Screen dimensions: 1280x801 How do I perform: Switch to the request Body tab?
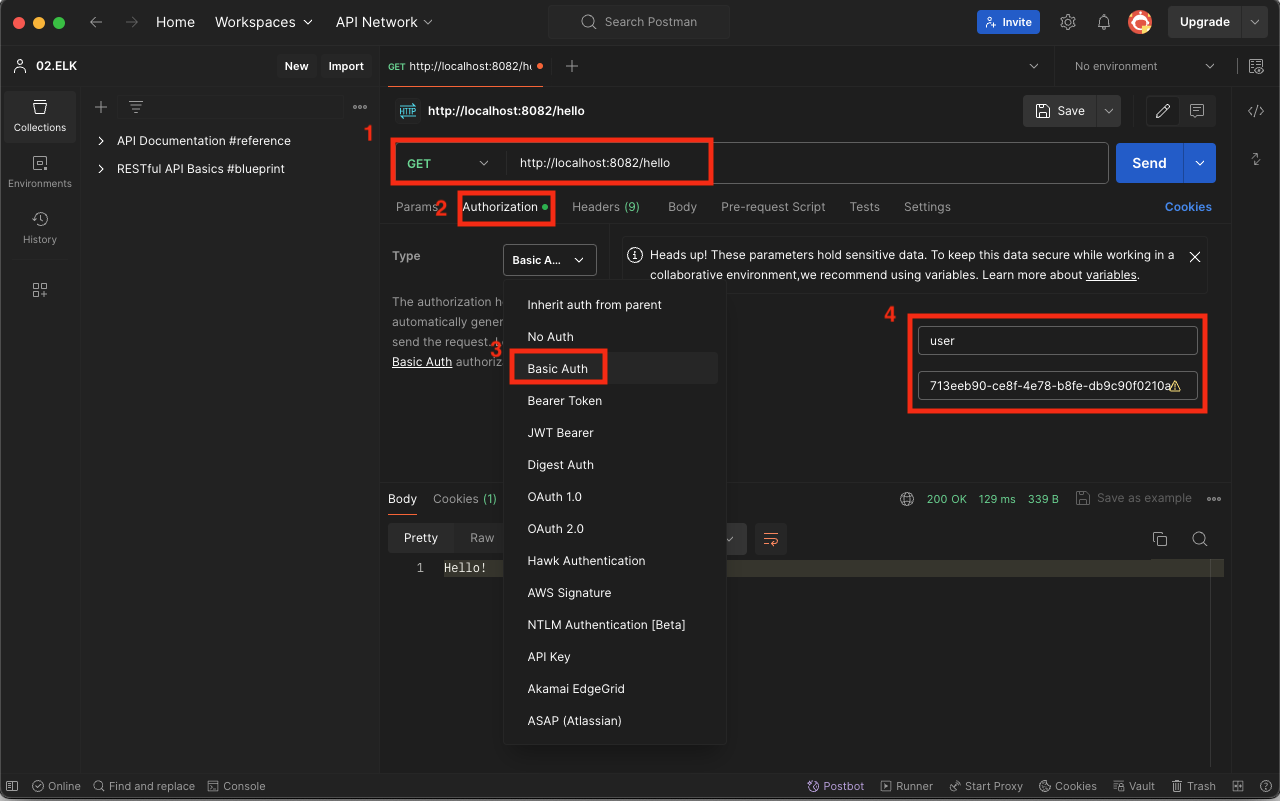pos(682,207)
